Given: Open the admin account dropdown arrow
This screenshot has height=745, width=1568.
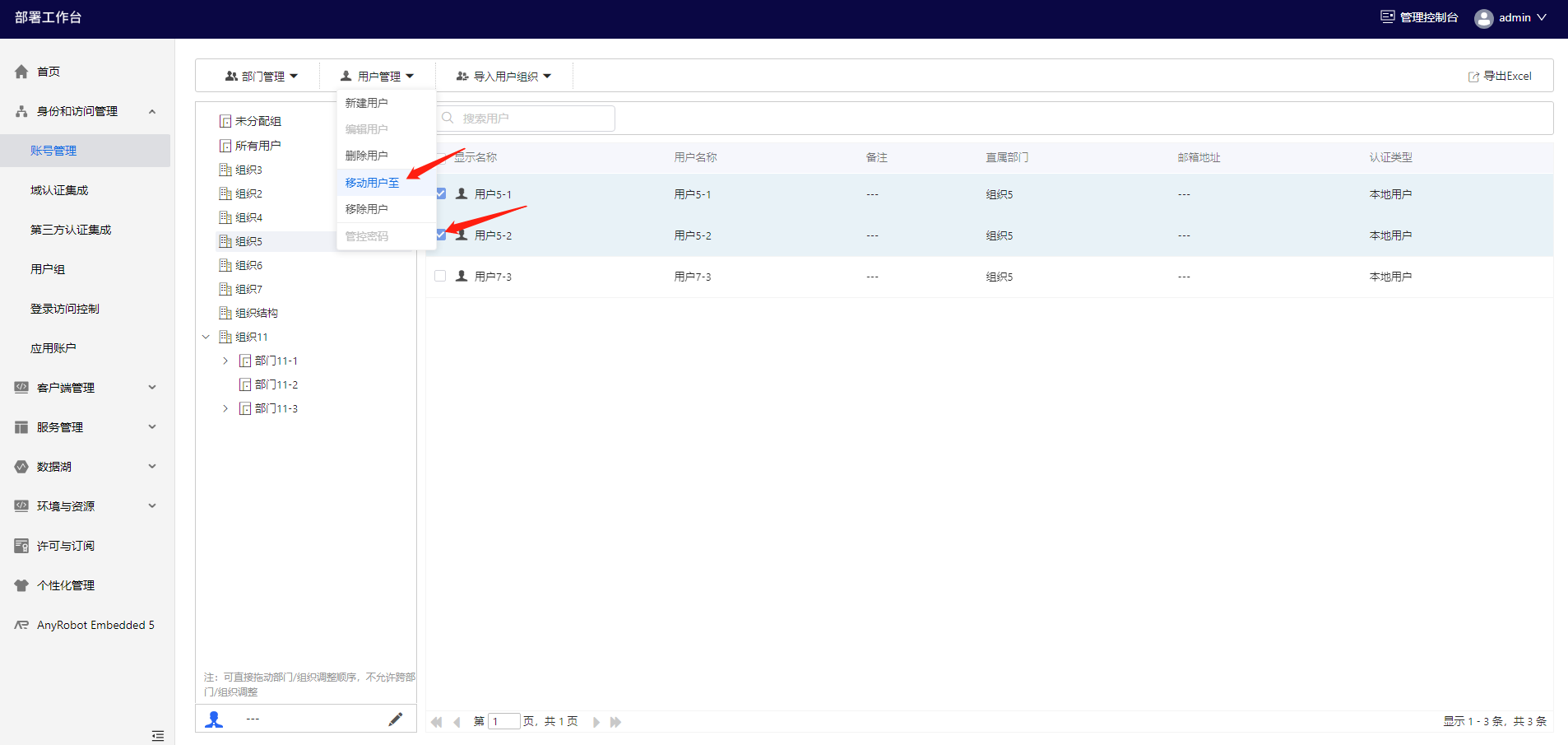Looking at the screenshot, I should [1542, 17].
